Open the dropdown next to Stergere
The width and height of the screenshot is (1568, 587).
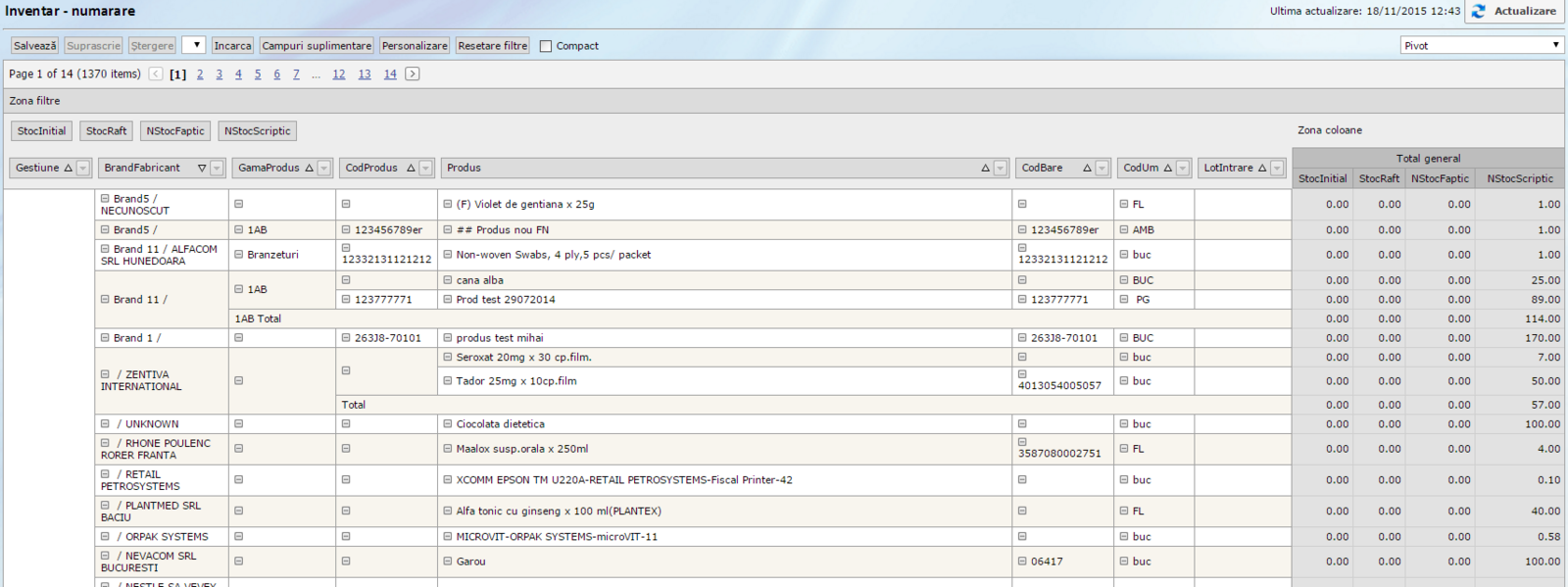tap(194, 46)
